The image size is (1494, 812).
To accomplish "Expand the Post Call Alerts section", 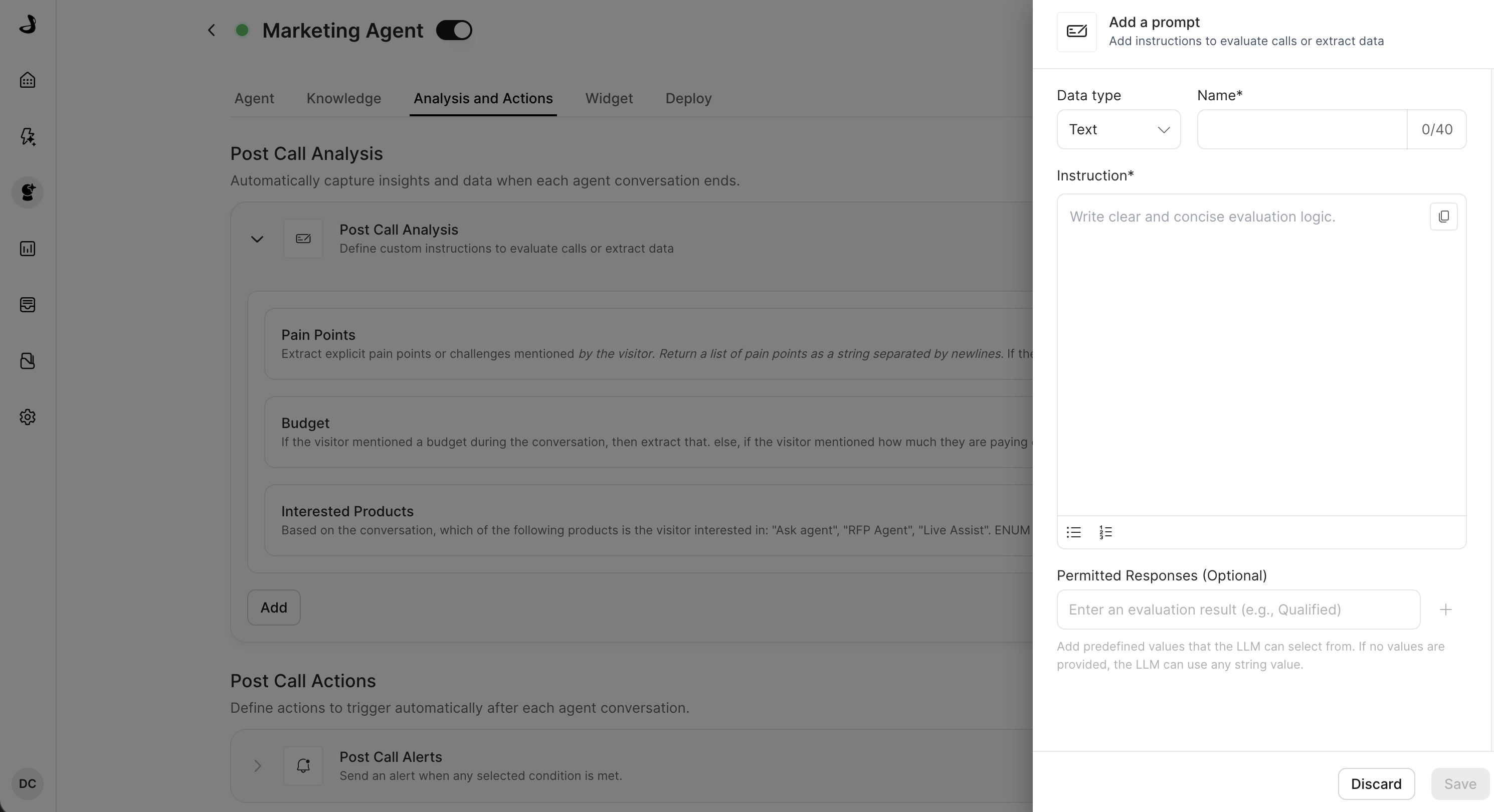I will click(257, 766).
